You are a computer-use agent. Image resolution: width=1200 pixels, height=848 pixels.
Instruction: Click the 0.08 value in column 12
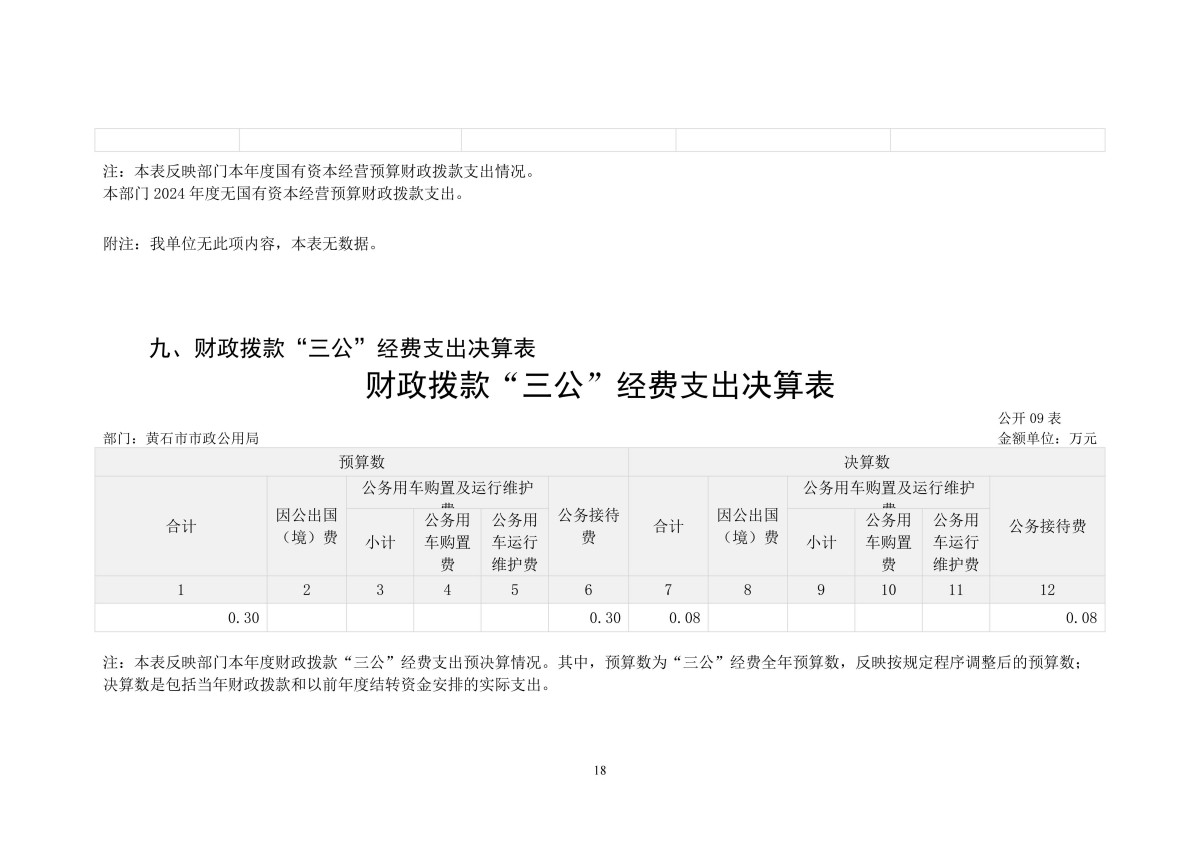tap(1081, 618)
